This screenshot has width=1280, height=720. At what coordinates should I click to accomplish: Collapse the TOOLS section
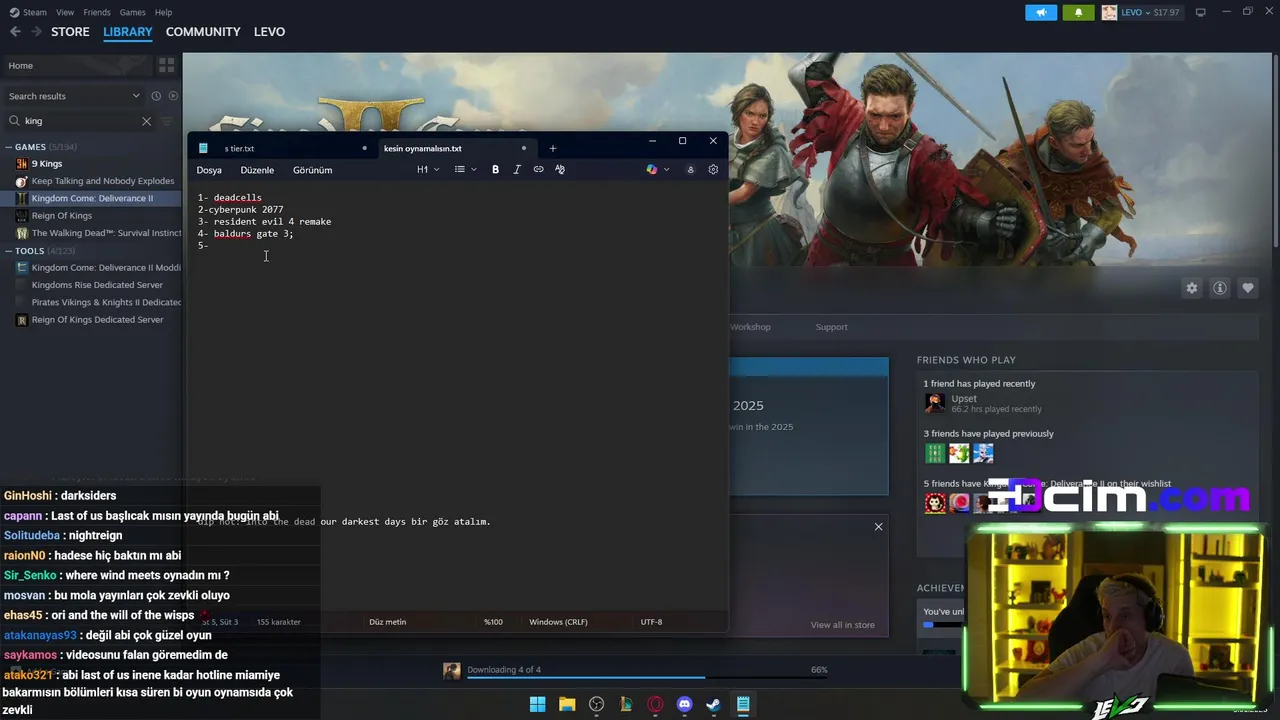(8, 251)
